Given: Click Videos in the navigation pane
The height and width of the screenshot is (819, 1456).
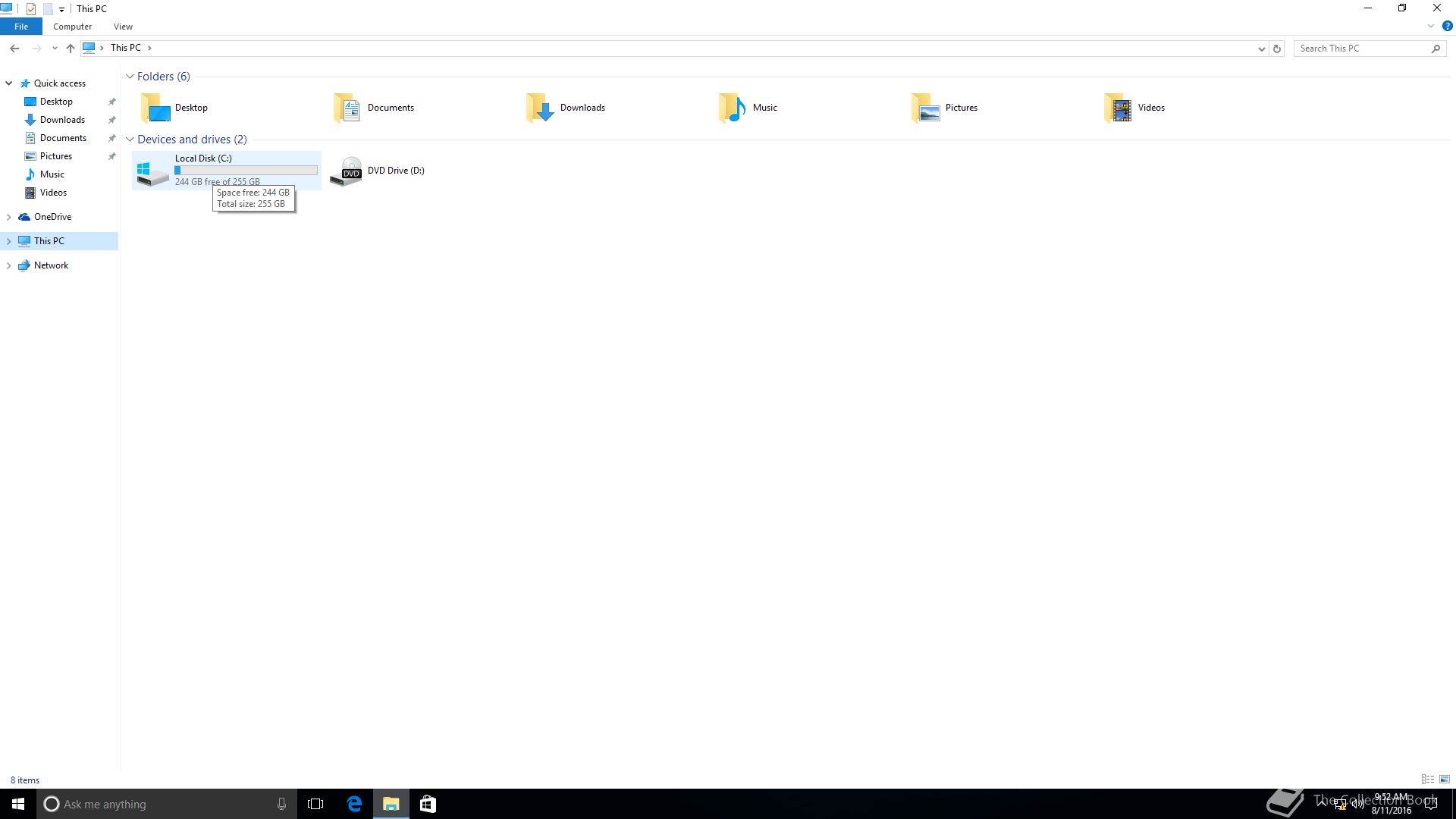Looking at the screenshot, I should pyautogui.click(x=53, y=193).
